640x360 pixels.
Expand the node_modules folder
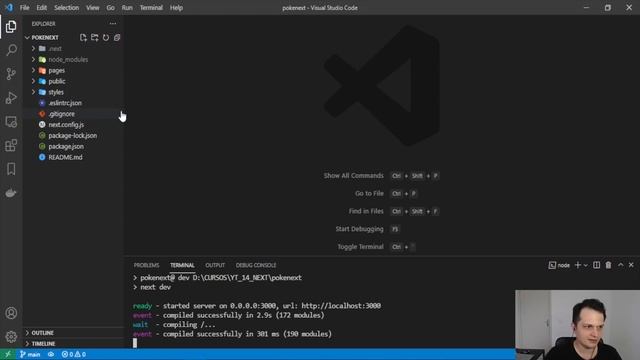33,60
